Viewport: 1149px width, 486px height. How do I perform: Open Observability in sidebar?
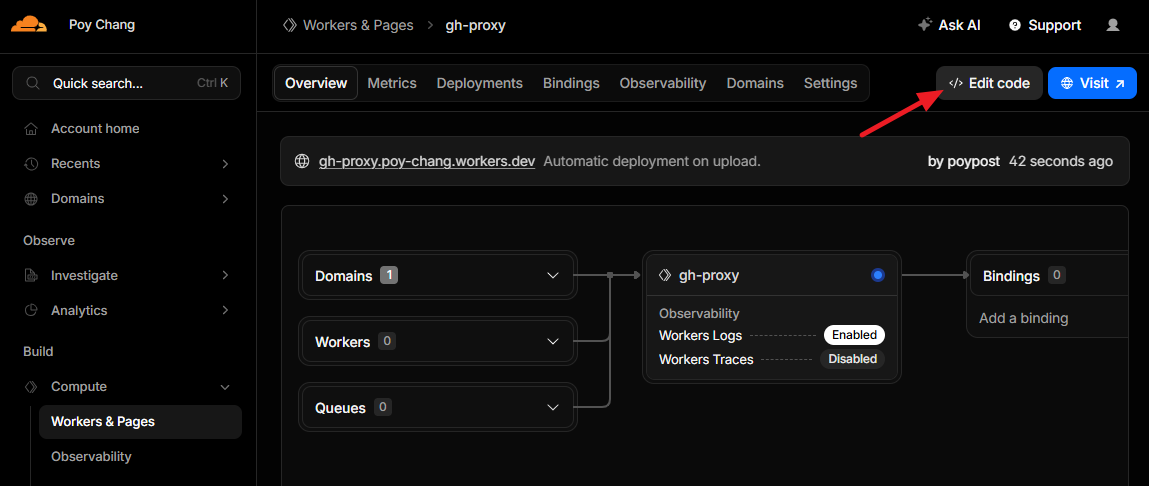tap(92, 457)
